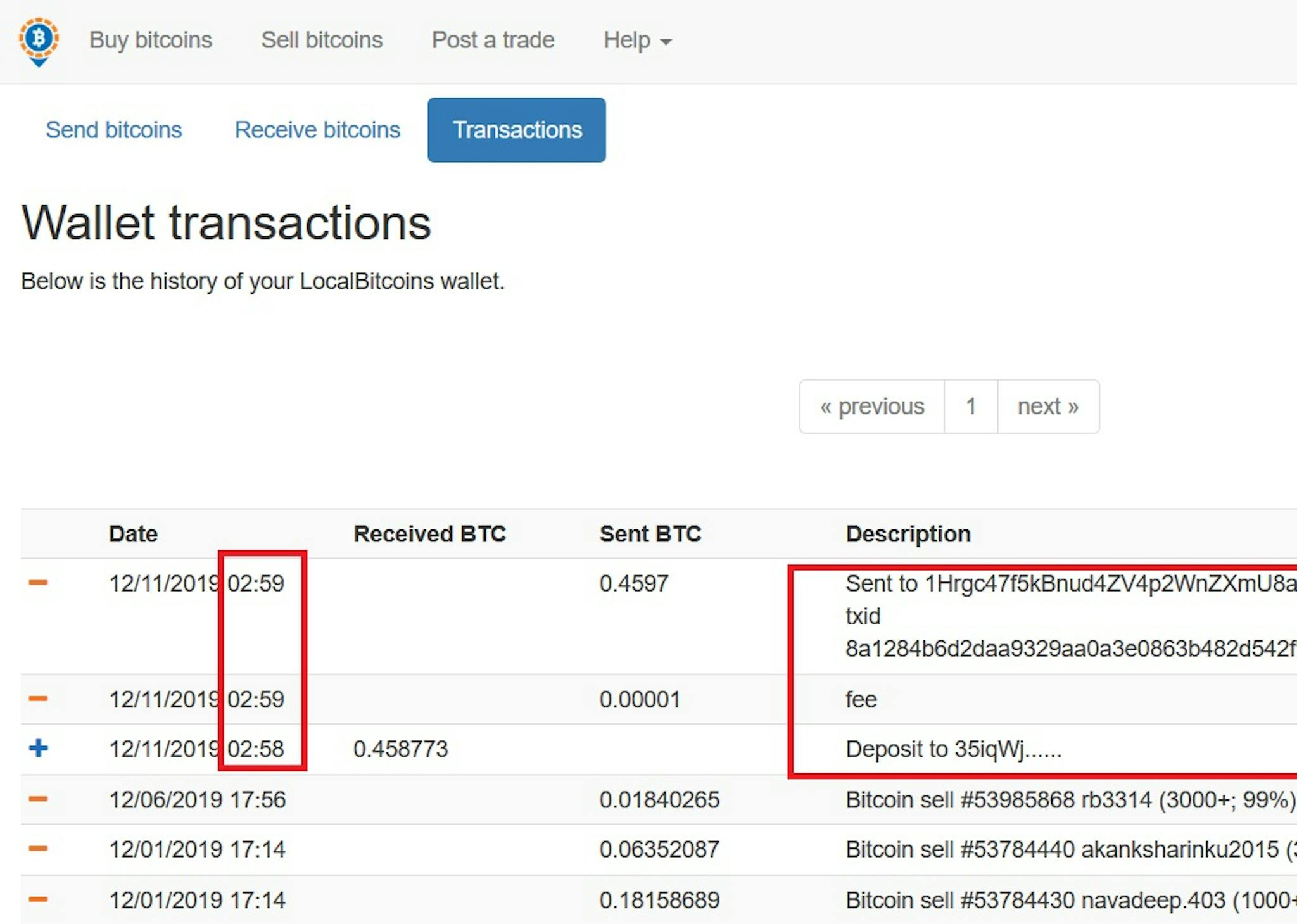Click the Sent BTC column header
Screen dimensions: 1297x924
click(650, 534)
